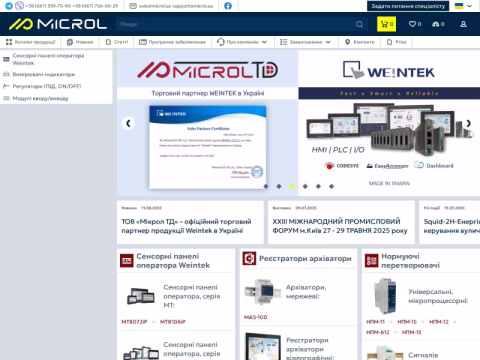The image size is (480, 360).
Task: Open the Price menu item
Action: pyautogui.click(x=397, y=42)
